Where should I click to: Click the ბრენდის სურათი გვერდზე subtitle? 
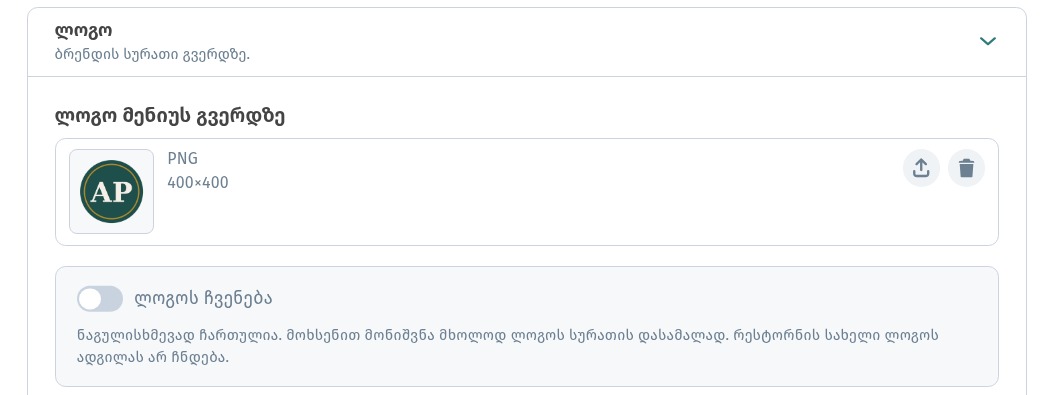coord(152,55)
